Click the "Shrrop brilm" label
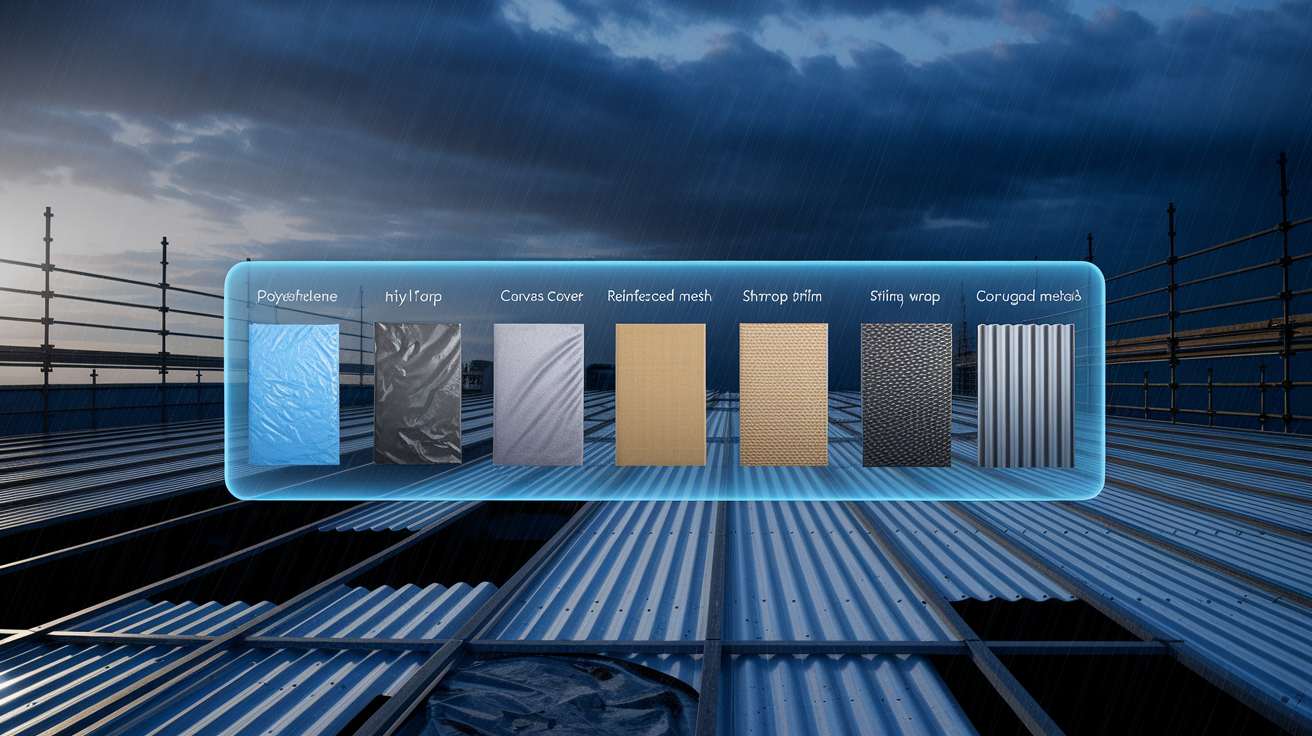Viewport: 1312px width, 736px height. (x=782, y=296)
